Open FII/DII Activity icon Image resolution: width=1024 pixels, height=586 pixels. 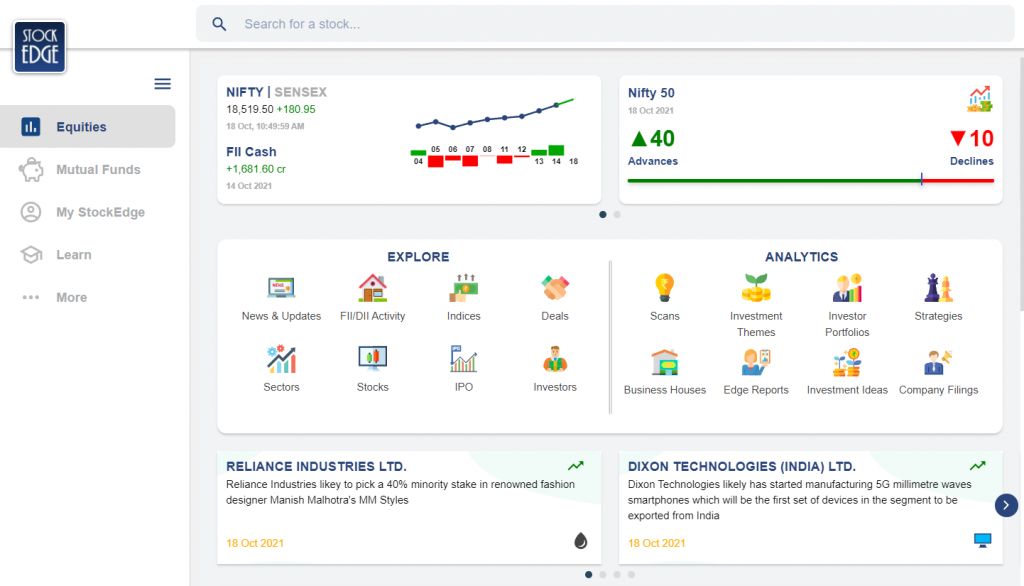pyautogui.click(x=372, y=287)
